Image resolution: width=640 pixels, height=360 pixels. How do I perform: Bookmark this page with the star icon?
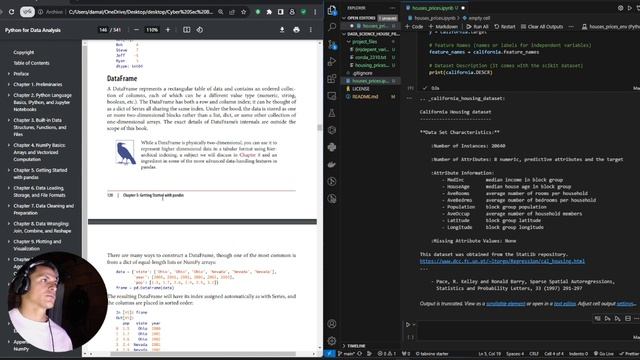point(244,12)
